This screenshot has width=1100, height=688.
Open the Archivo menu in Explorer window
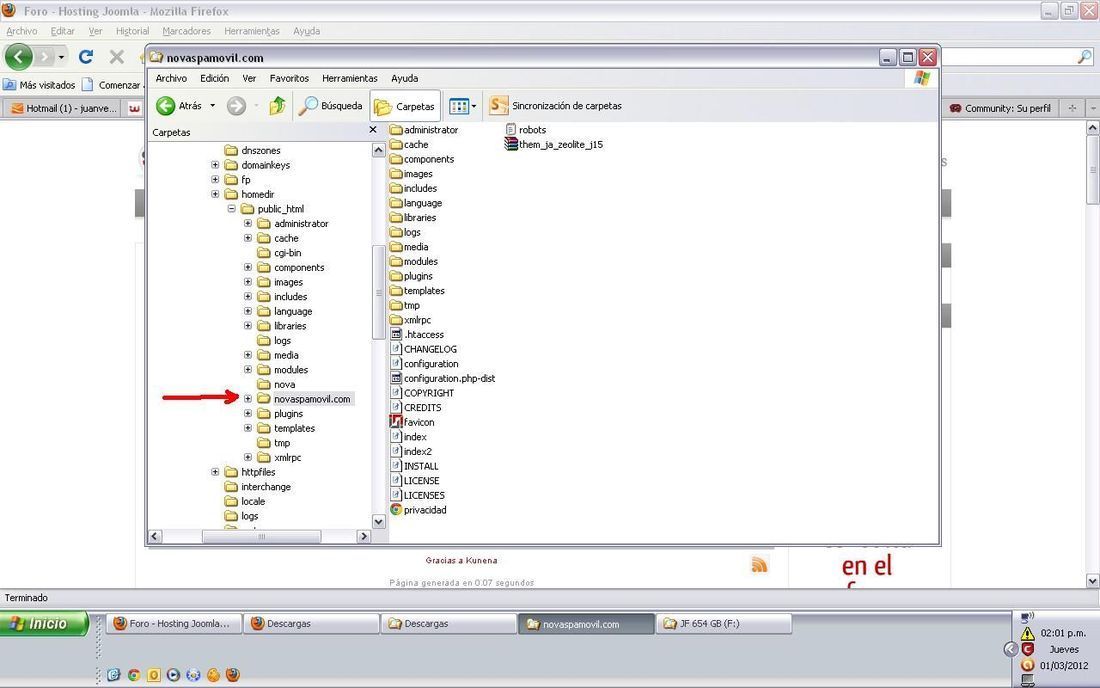point(171,79)
